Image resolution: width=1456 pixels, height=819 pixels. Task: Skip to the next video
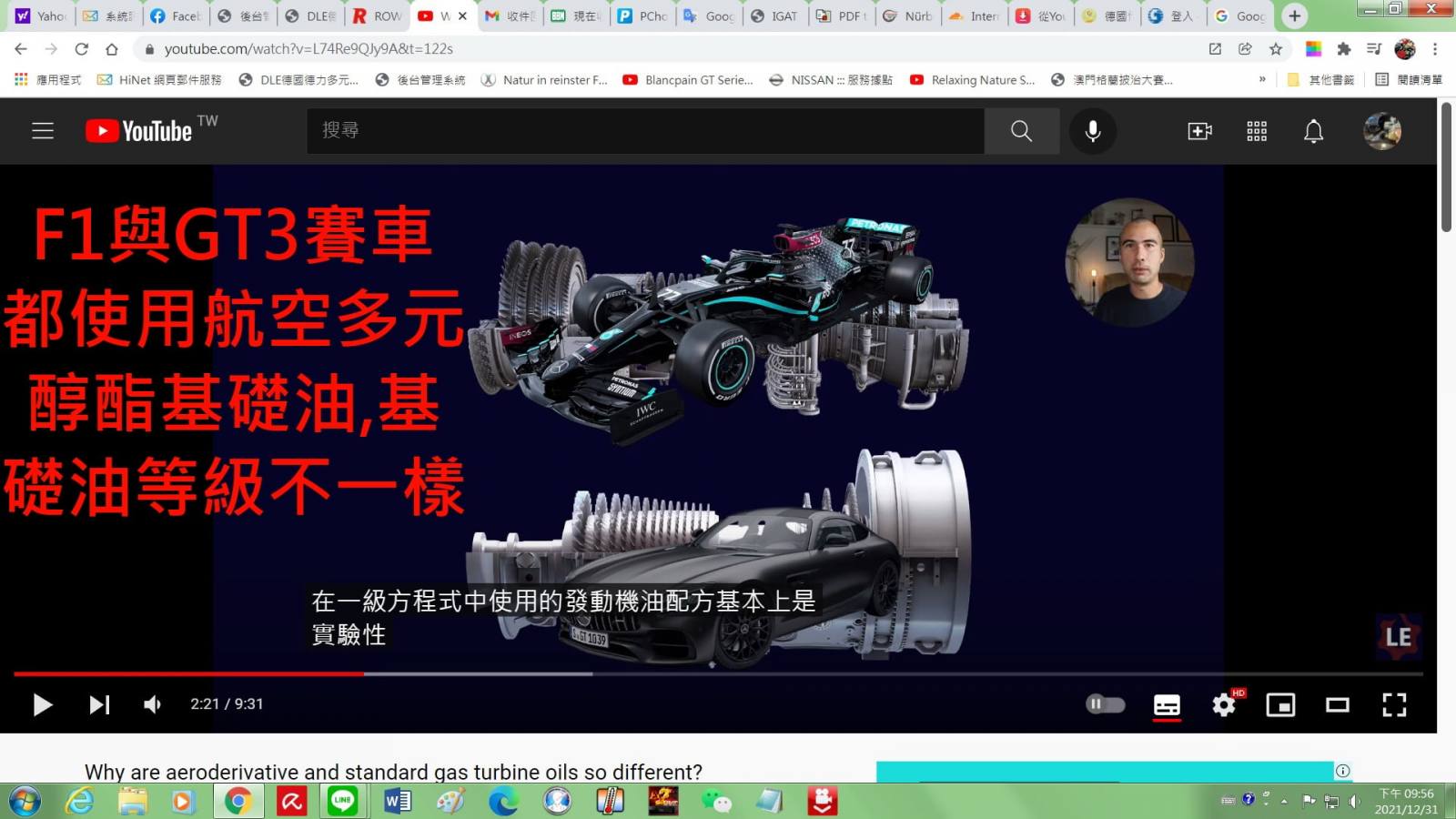[99, 704]
